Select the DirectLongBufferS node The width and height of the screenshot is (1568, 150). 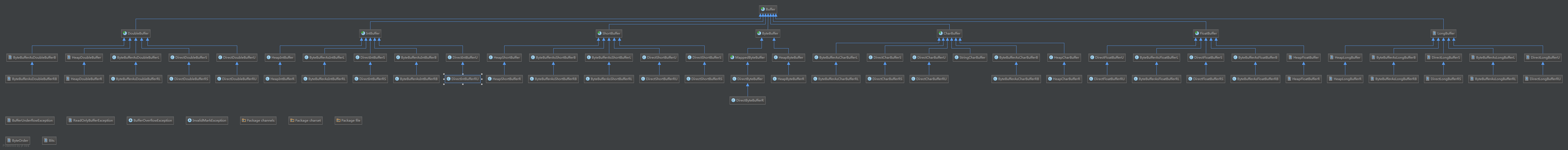pyautogui.click(x=1443, y=58)
